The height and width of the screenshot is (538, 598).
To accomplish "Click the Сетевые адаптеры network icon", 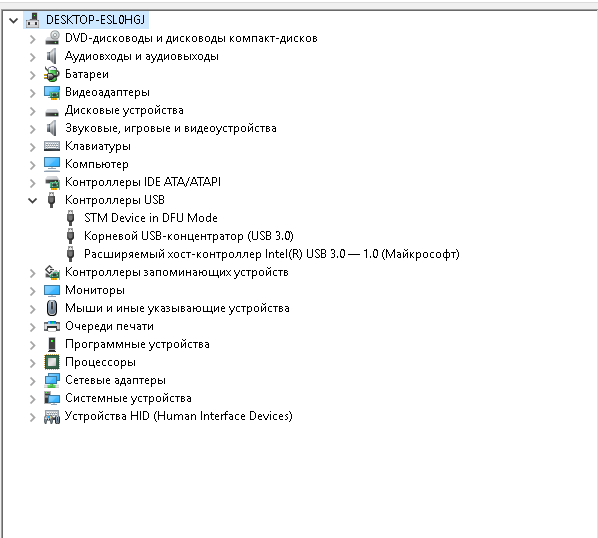I will click(52, 380).
